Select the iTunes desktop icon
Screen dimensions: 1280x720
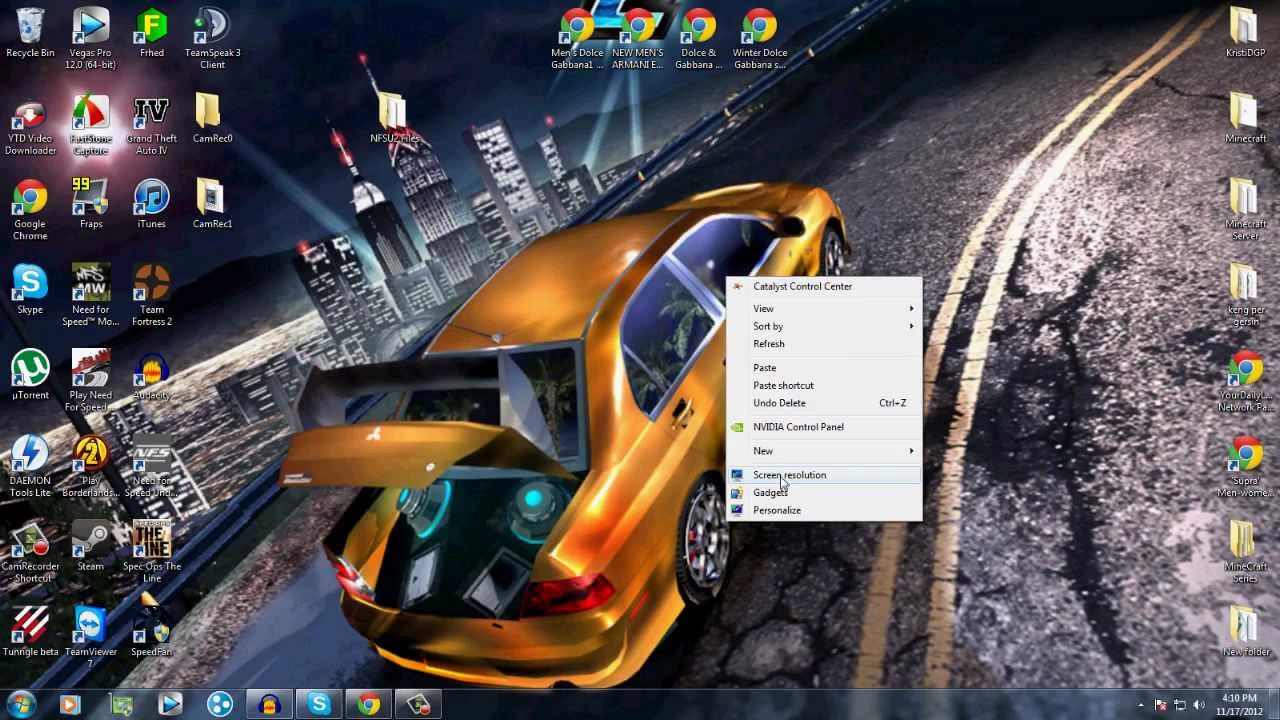point(152,205)
